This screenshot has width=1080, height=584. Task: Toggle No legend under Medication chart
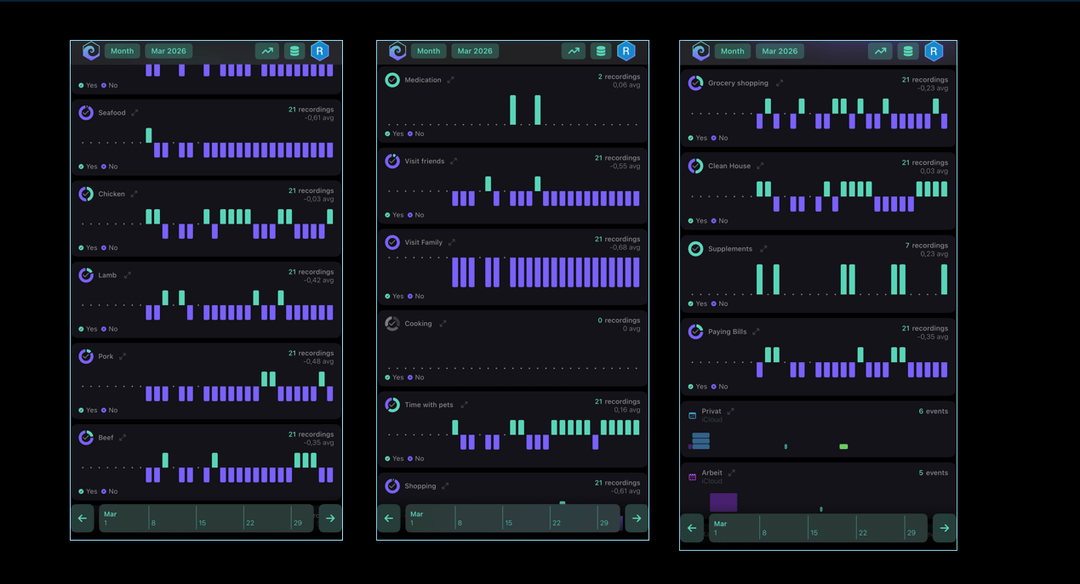tap(416, 134)
